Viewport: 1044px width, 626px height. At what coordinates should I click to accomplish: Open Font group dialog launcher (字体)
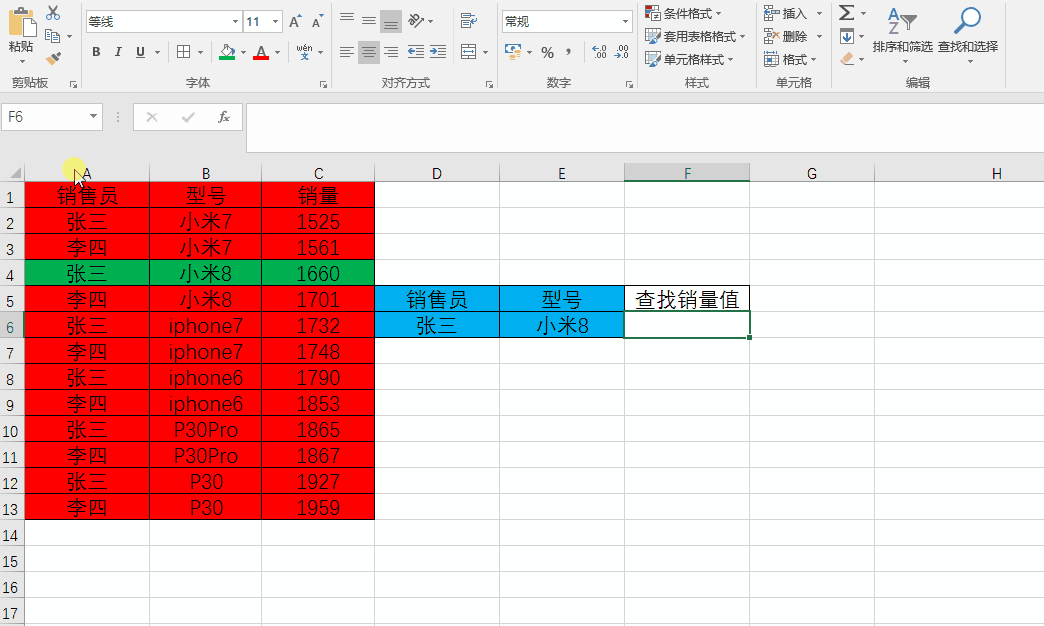coord(324,85)
